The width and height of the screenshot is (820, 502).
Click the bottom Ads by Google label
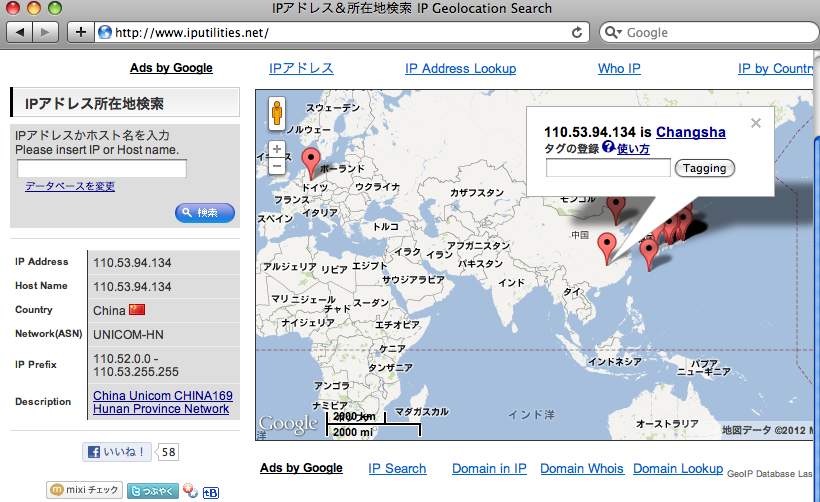coord(301,468)
